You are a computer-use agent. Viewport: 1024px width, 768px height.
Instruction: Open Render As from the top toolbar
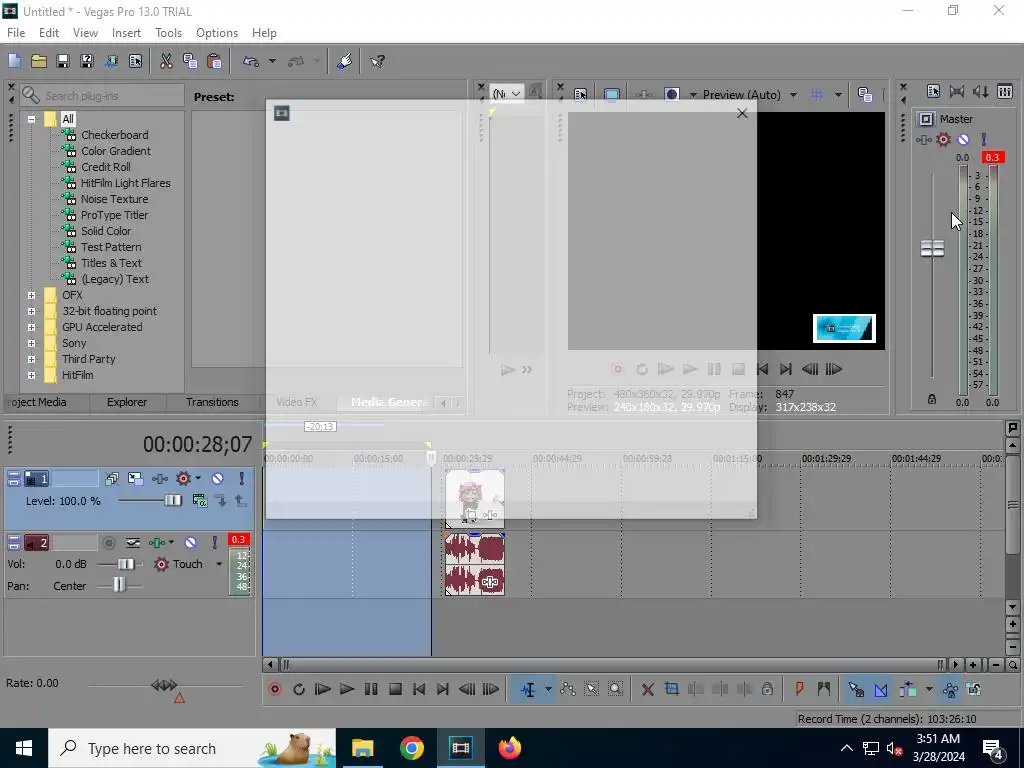click(111, 61)
